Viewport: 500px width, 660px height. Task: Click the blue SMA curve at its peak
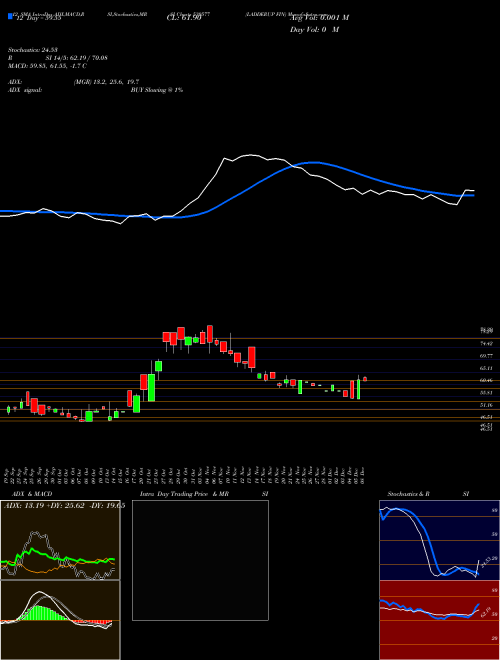[x=315, y=162]
